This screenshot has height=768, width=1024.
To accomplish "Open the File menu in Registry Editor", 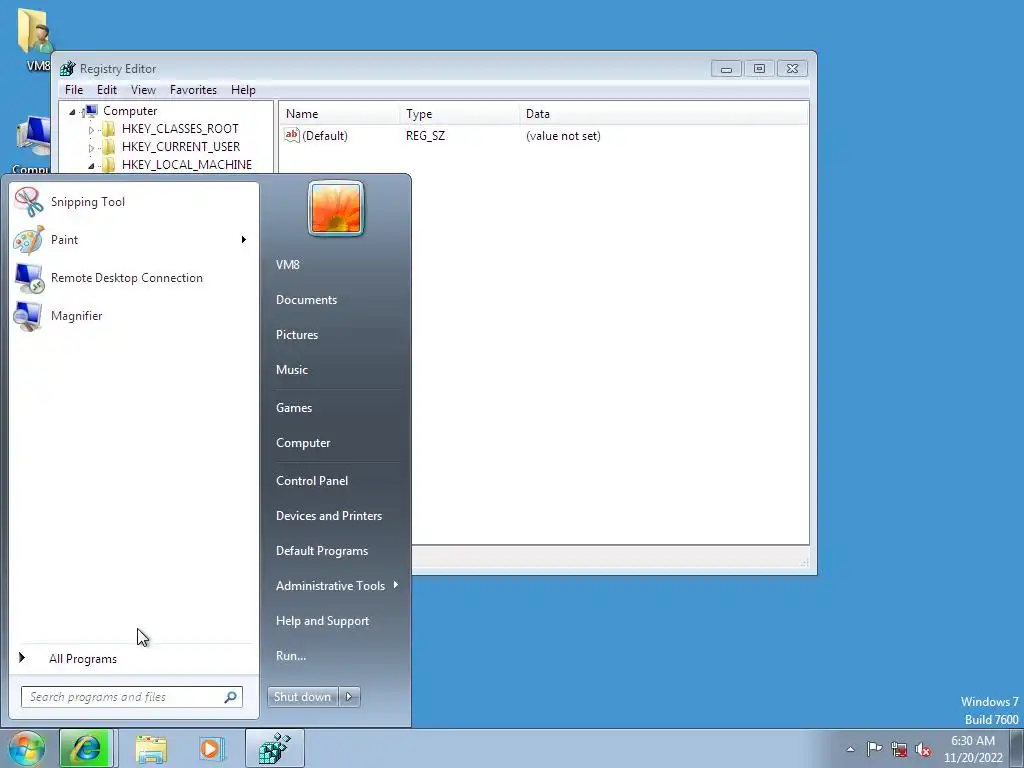I will [74, 89].
